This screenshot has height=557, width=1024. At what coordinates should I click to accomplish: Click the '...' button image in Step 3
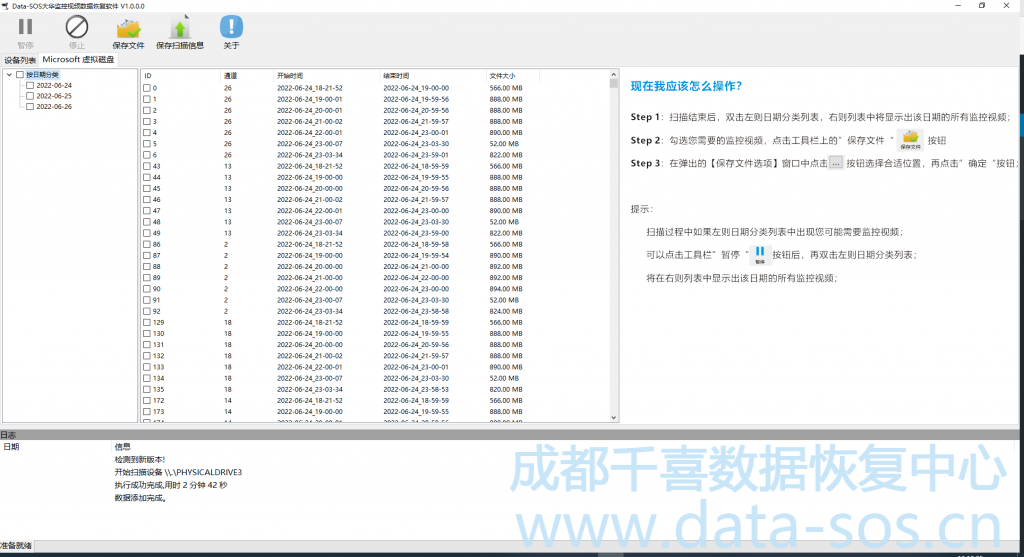[x=836, y=163]
